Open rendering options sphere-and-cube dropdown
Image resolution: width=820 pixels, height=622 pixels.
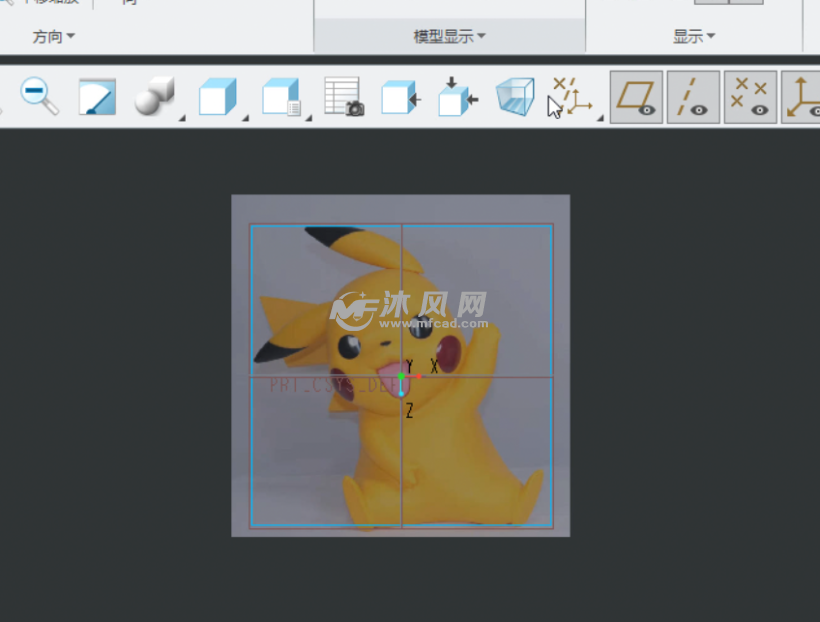point(159,98)
